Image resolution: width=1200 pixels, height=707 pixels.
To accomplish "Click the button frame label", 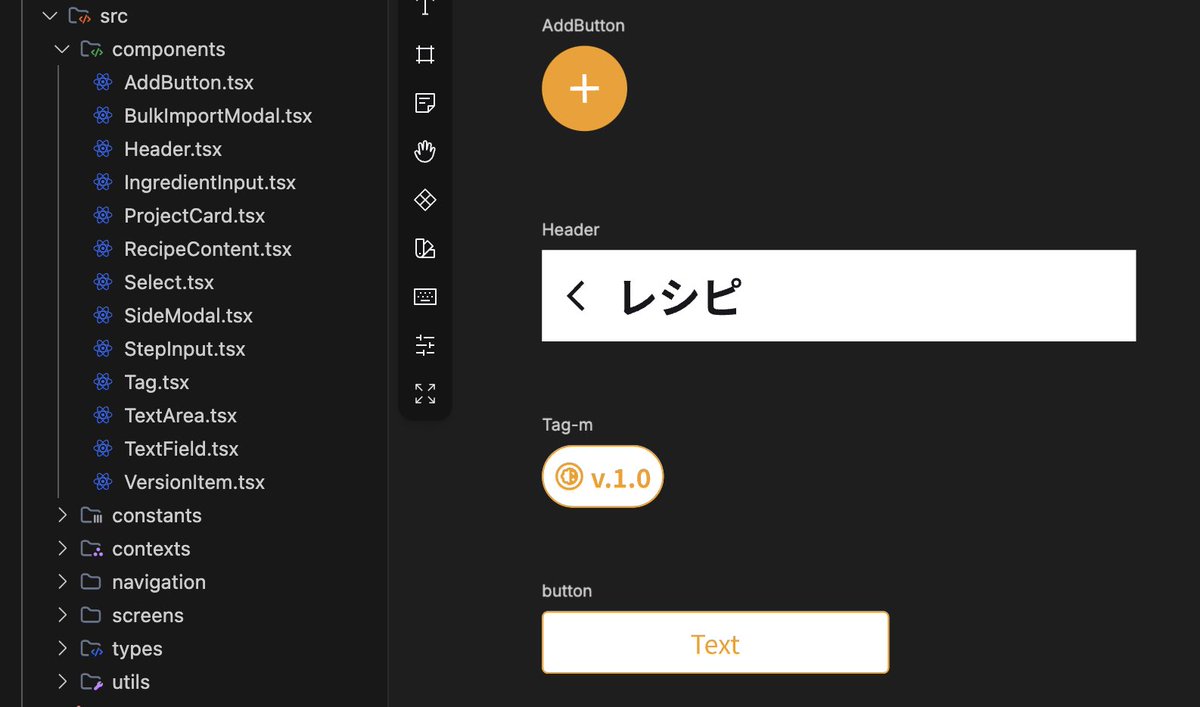I will click(x=567, y=591).
